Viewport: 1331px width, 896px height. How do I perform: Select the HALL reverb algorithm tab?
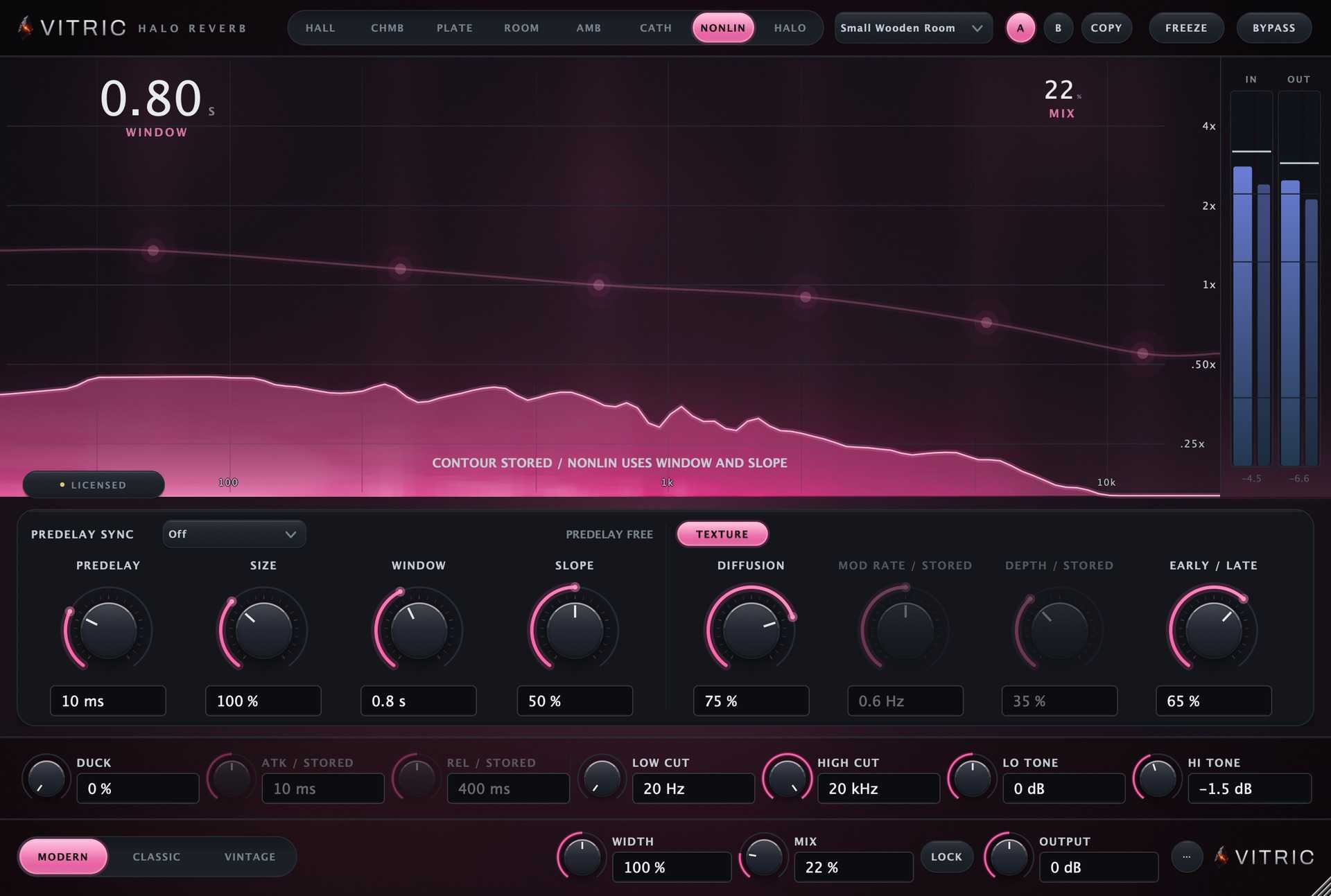point(320,28)
